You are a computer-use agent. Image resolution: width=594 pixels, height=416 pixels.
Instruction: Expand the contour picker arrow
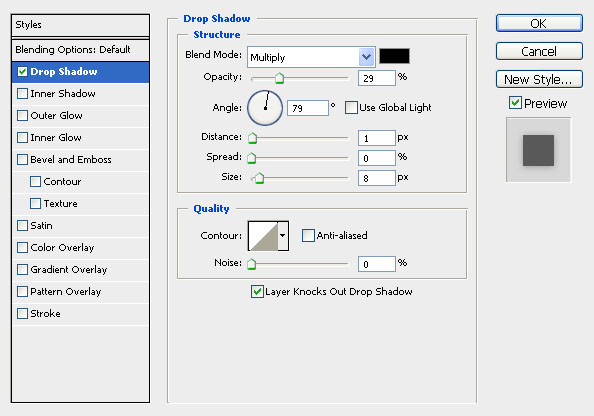coord(283,236)
